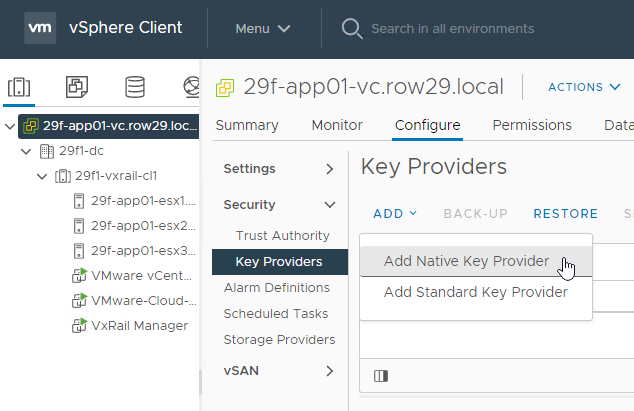
Task: Open Storage Providers
Action: 279,339
